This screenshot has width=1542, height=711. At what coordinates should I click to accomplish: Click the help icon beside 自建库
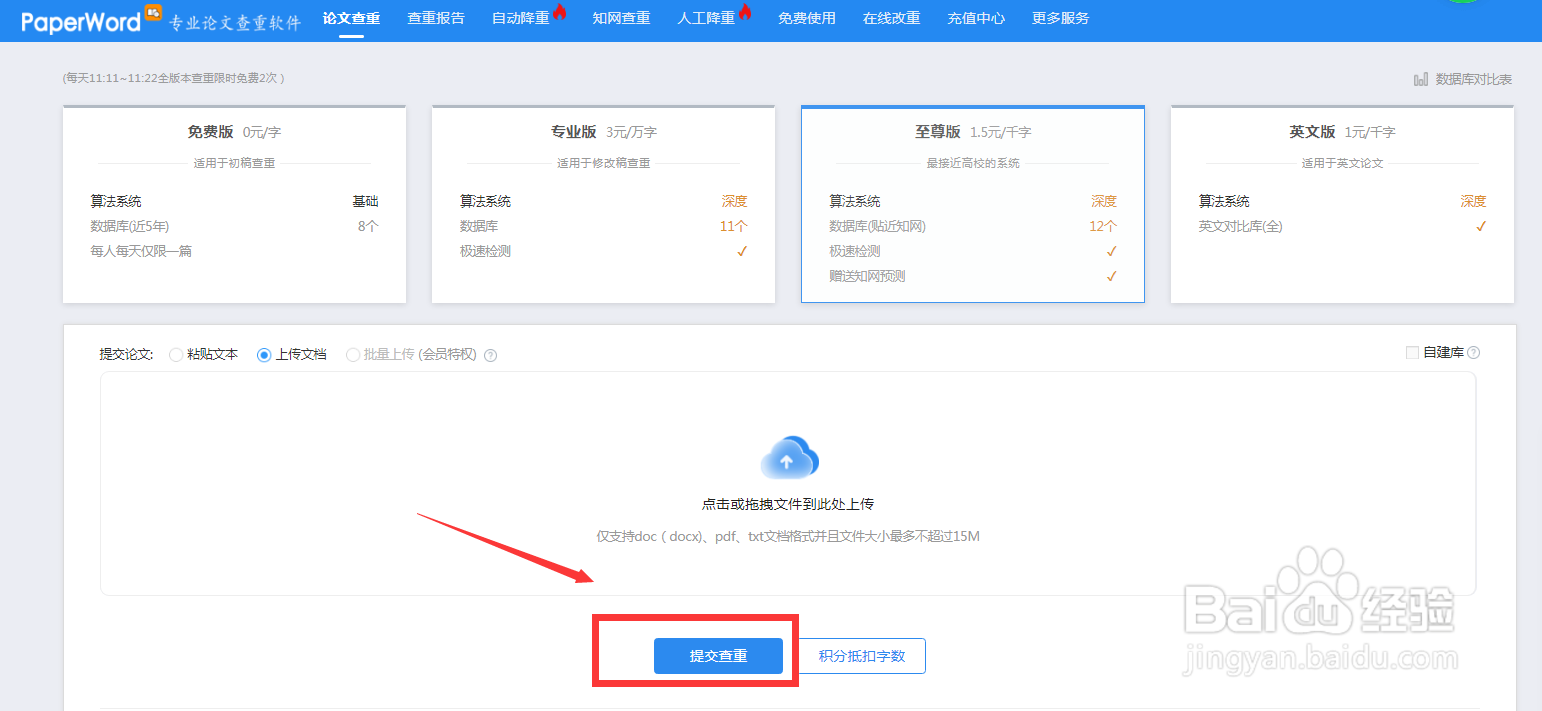pyautogui.click(x=1475, y=352)
